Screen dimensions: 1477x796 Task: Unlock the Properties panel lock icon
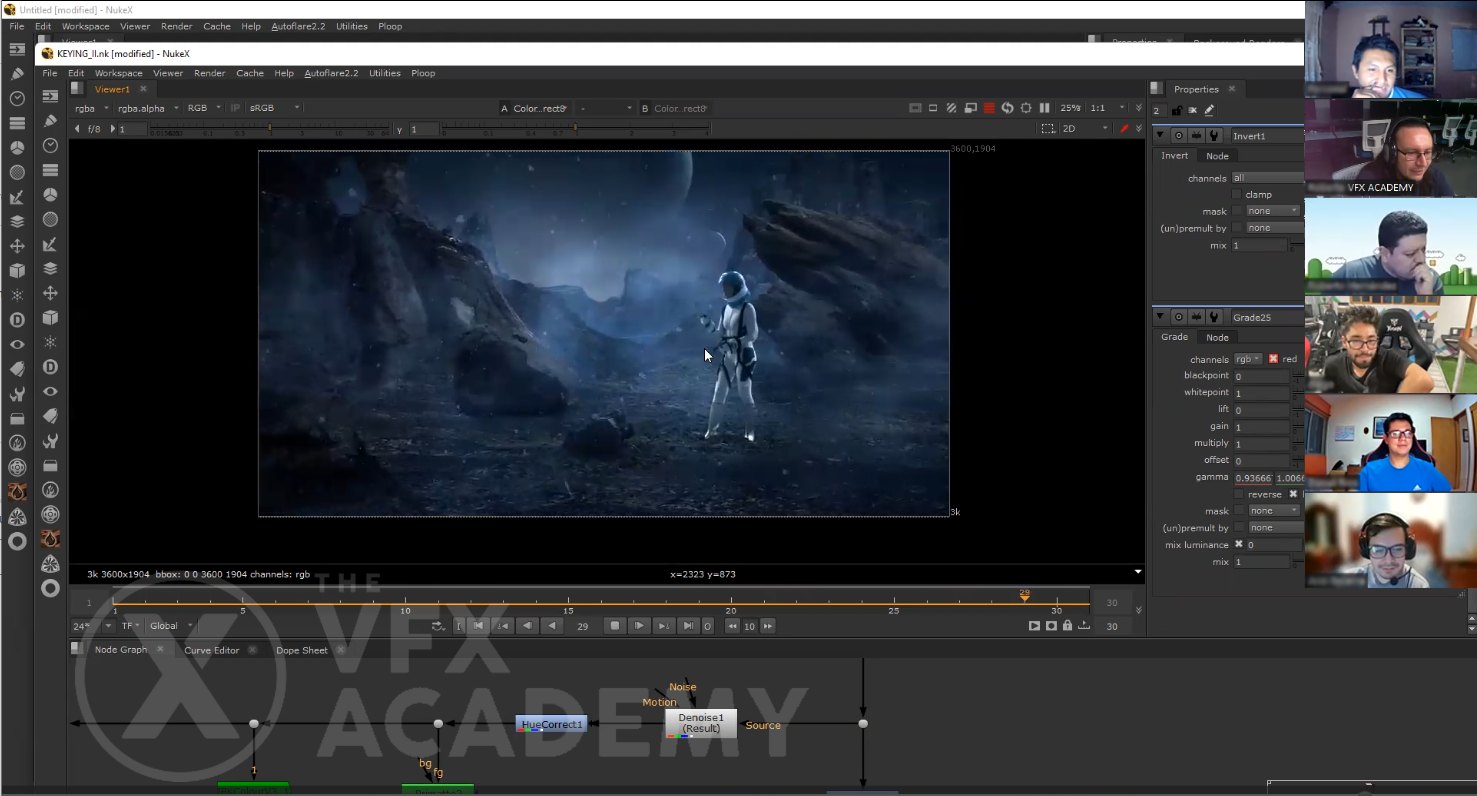click(1176, 110)
